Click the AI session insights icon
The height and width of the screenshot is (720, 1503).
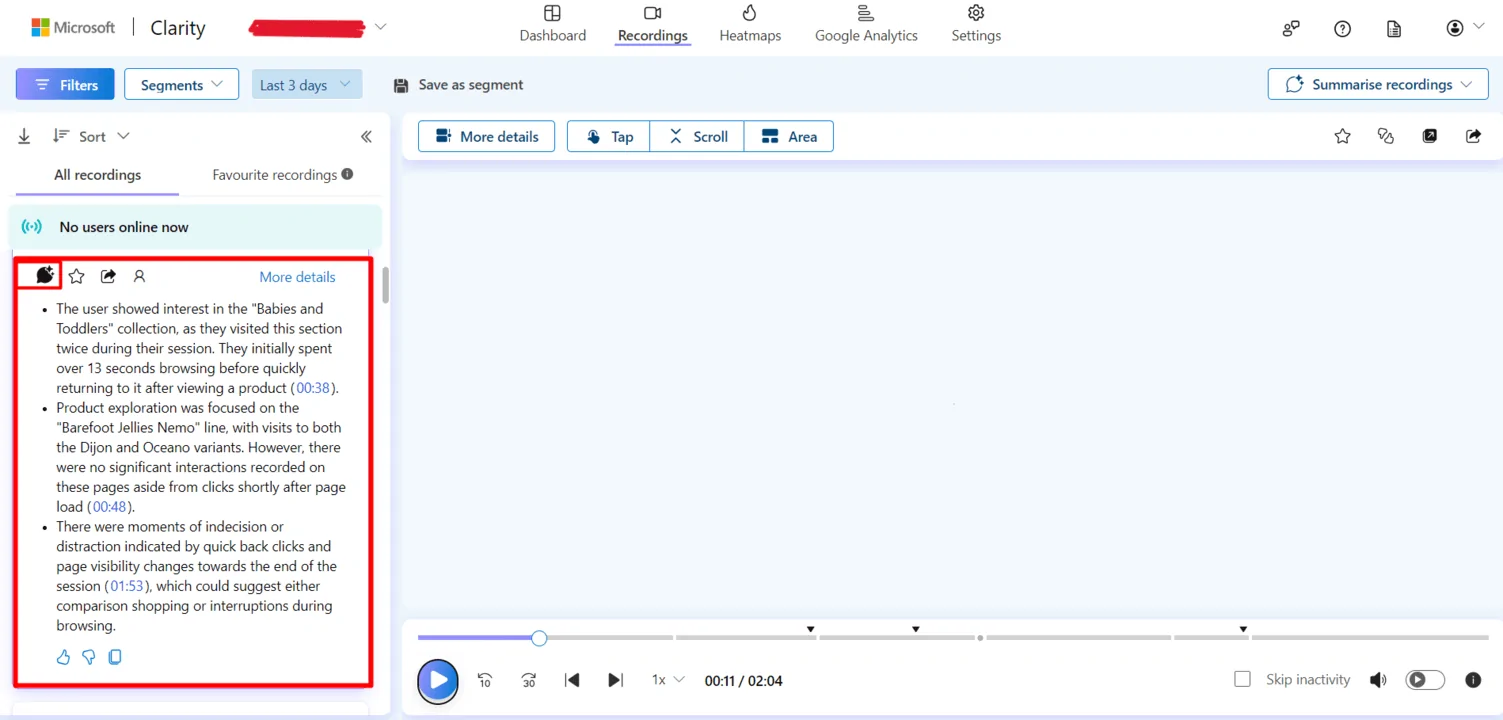click(44, 276)
